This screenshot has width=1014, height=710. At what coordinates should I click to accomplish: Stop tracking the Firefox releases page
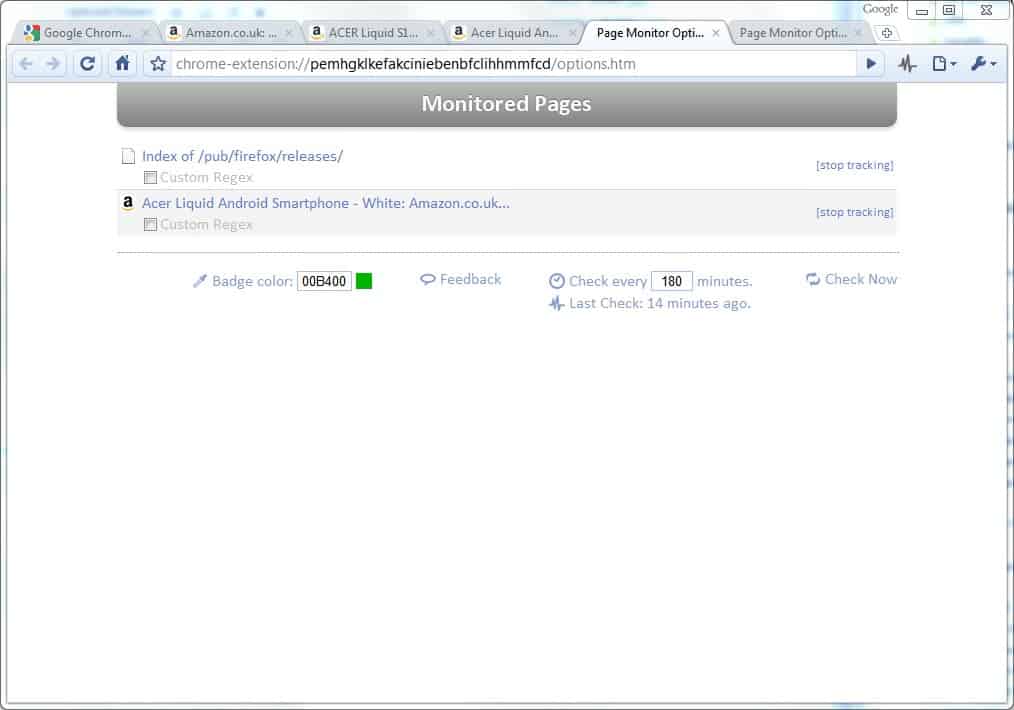[x=855, y=165]
